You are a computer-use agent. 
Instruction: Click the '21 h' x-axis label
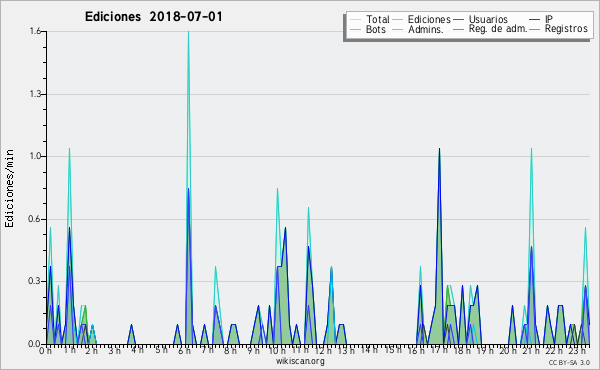pos(532,351)
